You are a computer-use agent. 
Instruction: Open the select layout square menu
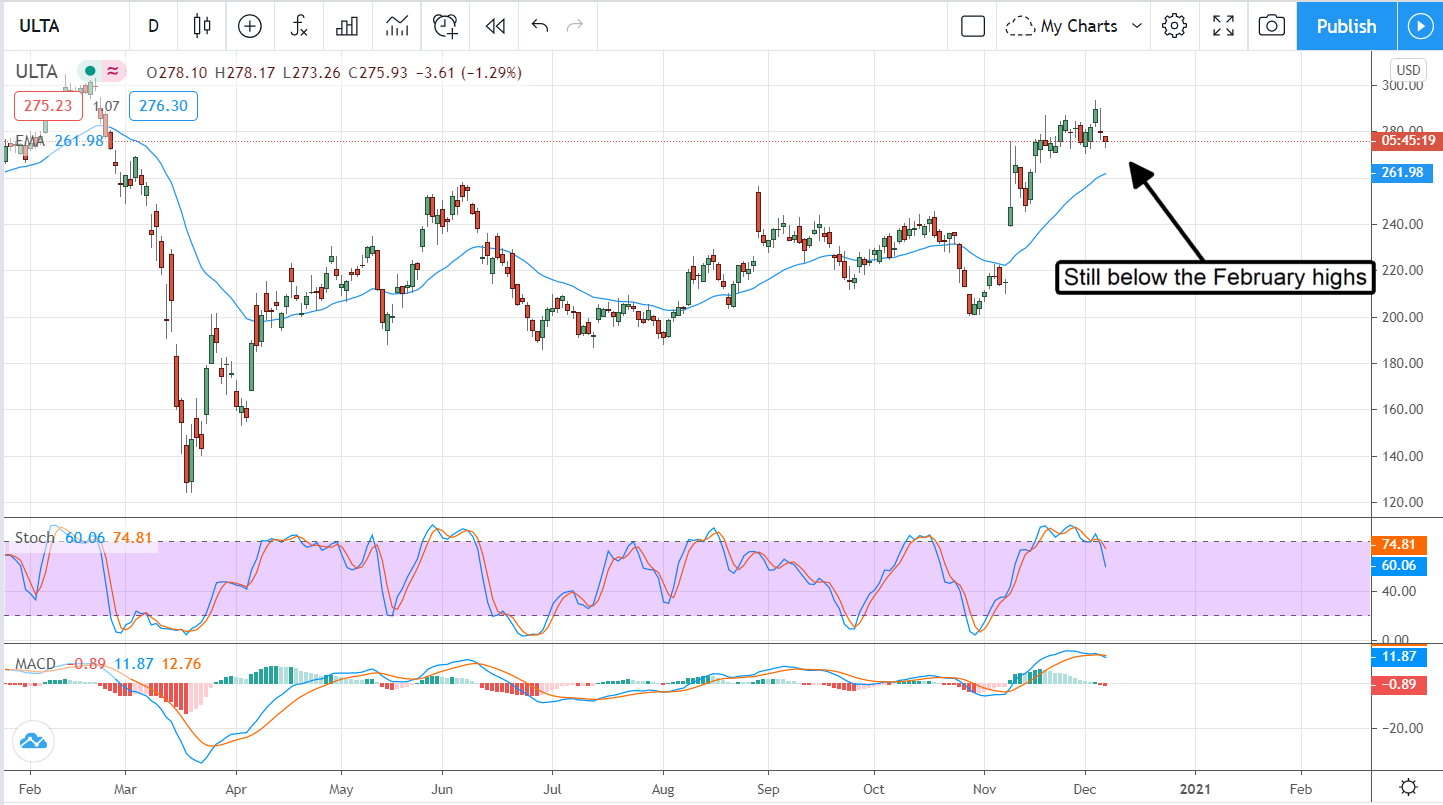click(x=973, y=26)
